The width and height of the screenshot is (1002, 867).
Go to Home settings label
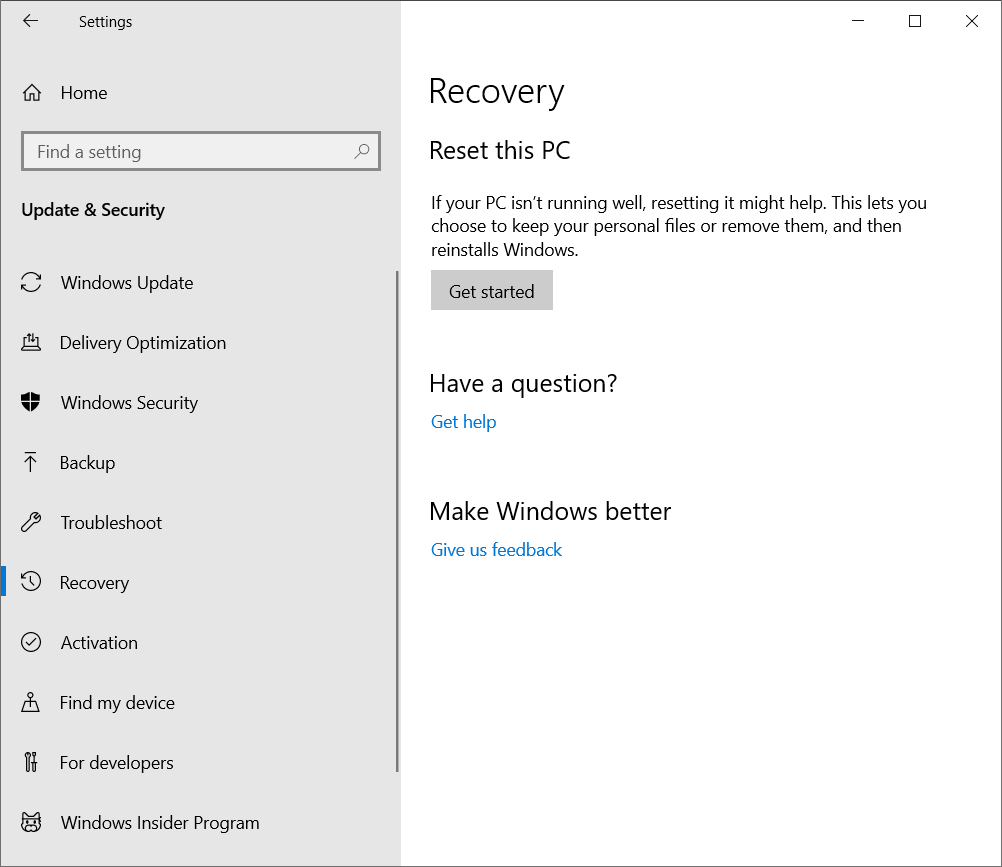(x=84, y=93)
